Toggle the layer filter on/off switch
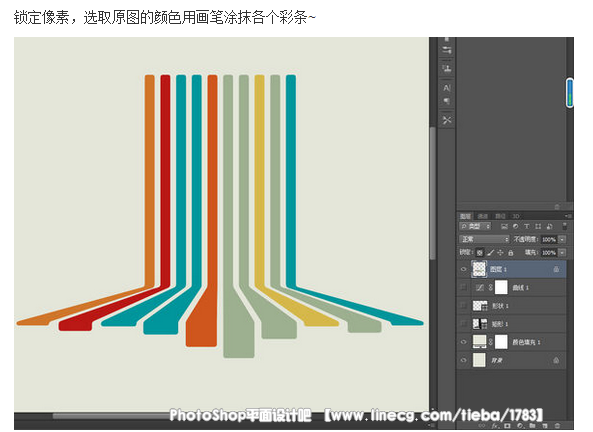593x432 pixels. [565, 227]
